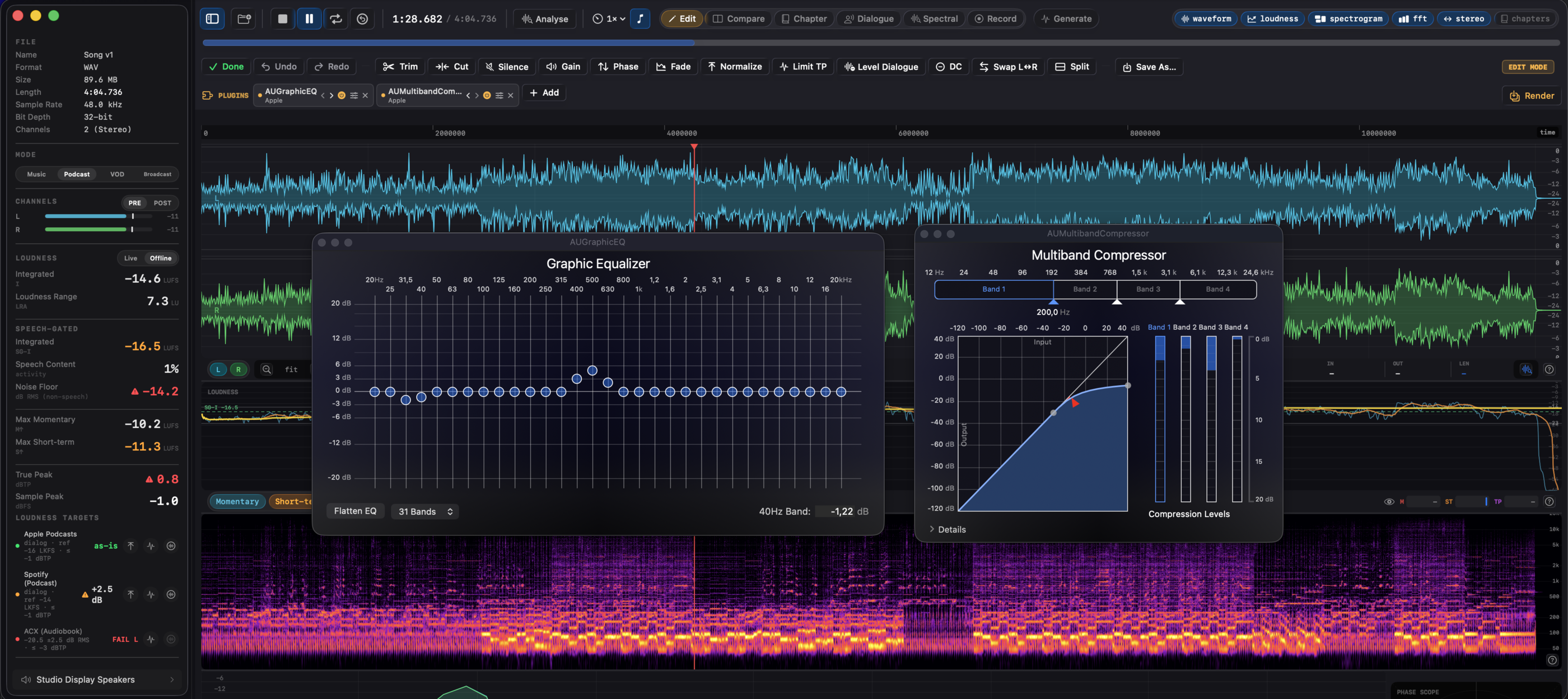
Task: Click the 500 Hz EQ slider handle
Action: click(x=592, y=370)
